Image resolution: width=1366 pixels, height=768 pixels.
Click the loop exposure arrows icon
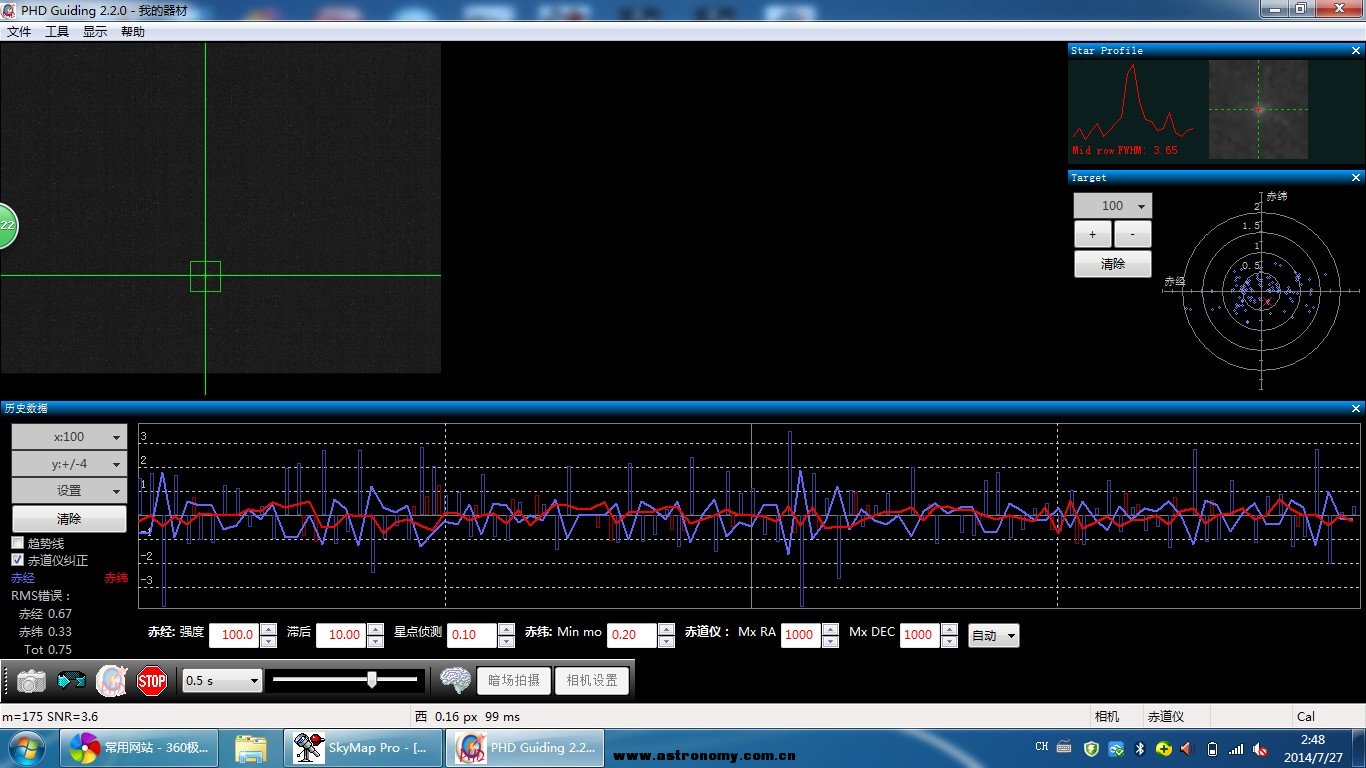pos(72,681)
